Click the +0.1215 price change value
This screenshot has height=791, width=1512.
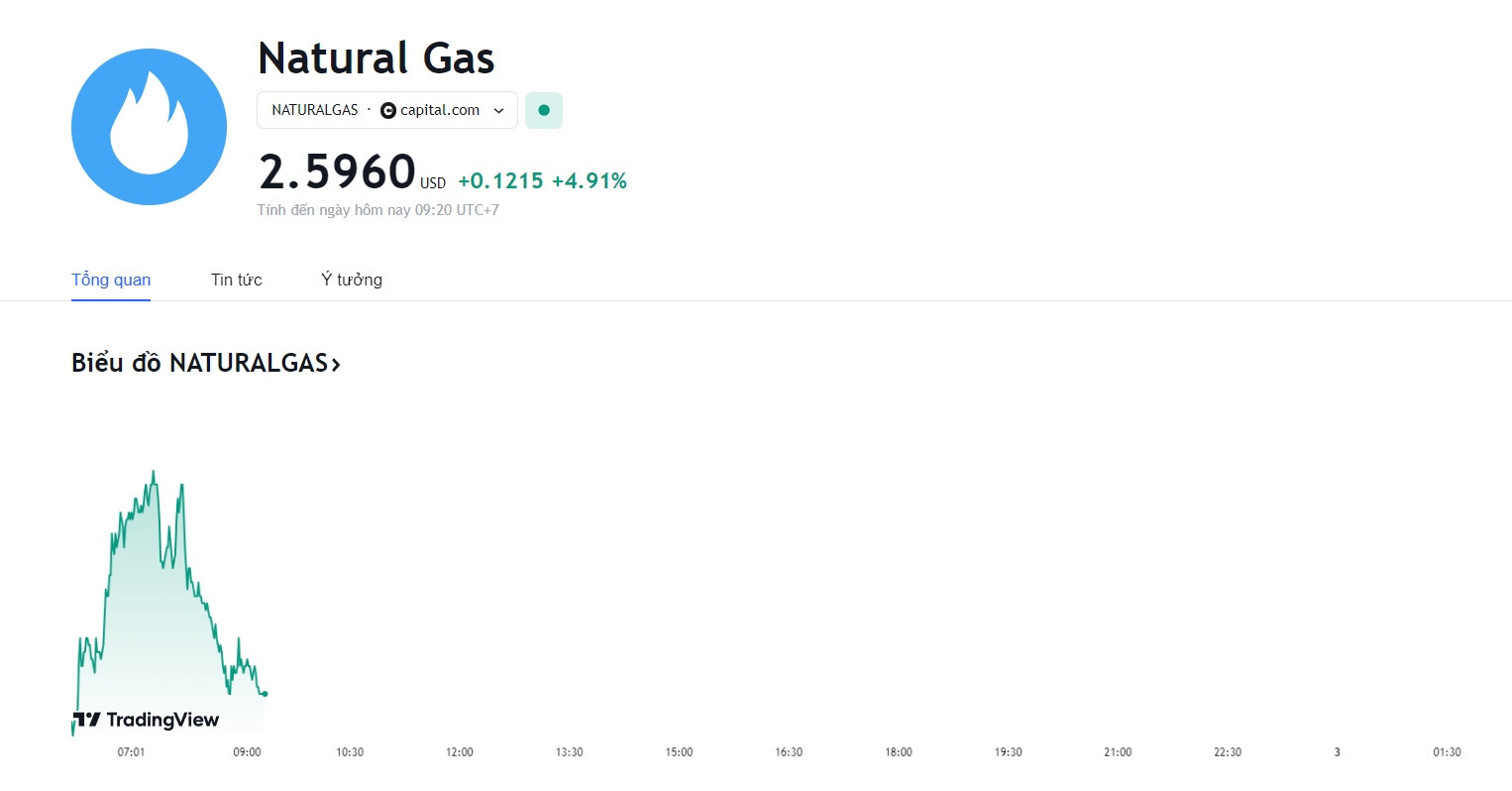(501, 180)
